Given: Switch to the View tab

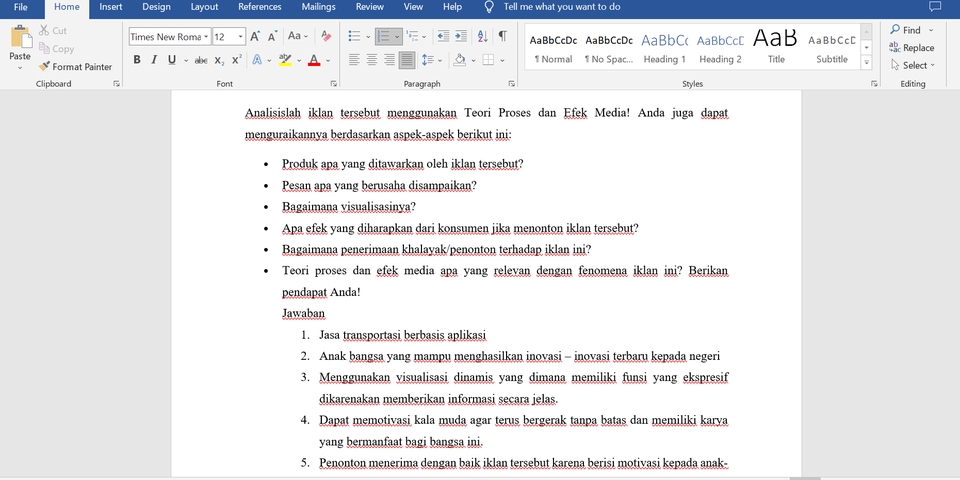Looking at the screenshot, I should (x=413, y=7).
